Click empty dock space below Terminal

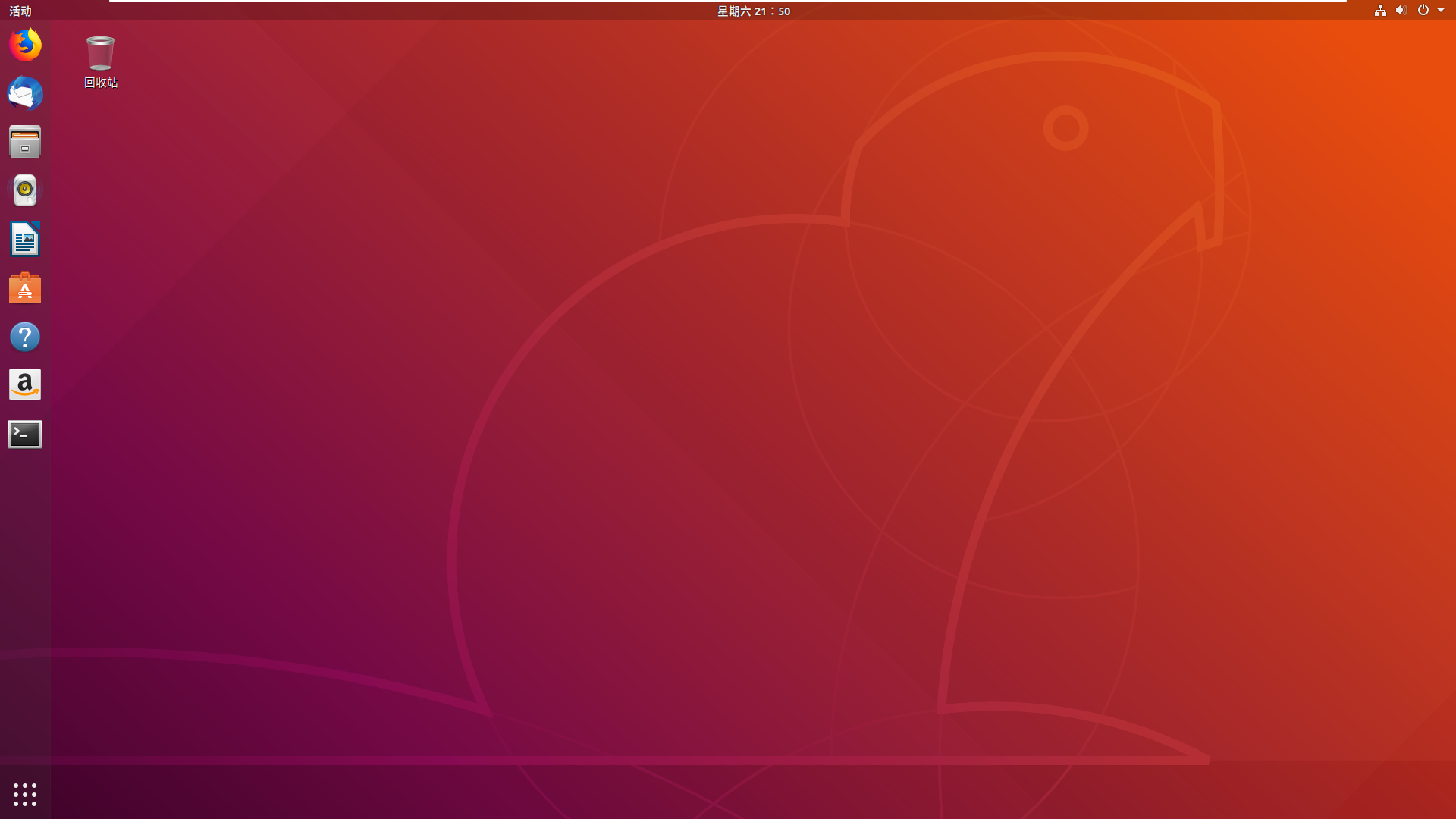25,607
